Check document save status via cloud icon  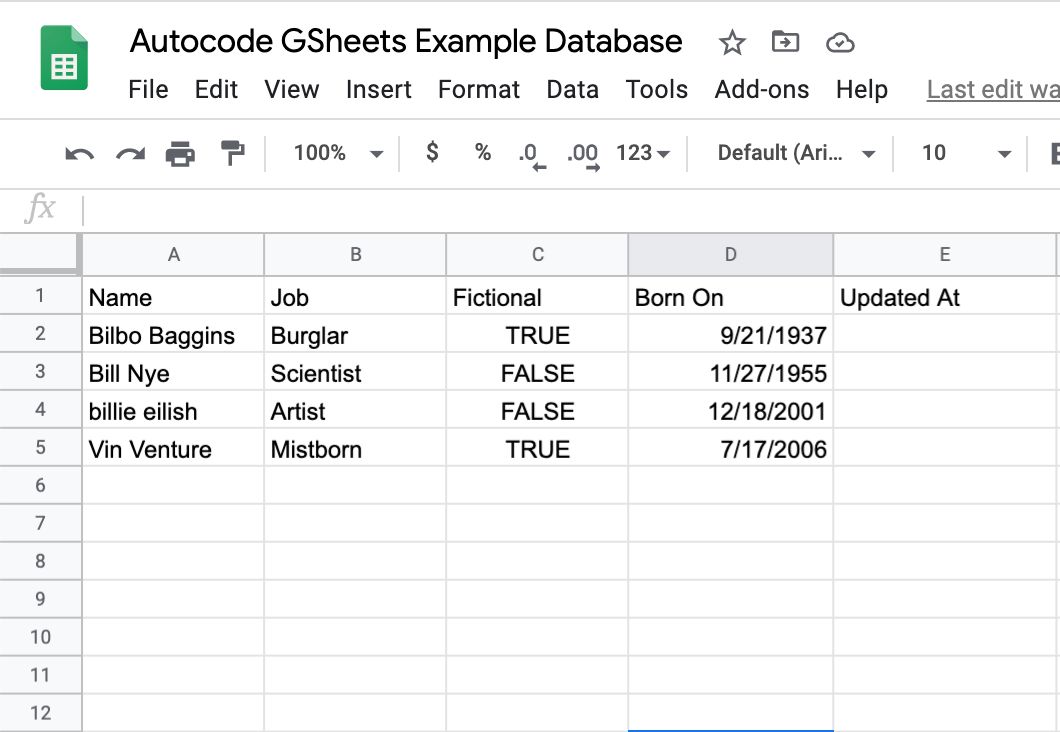[x=840, y=42]
